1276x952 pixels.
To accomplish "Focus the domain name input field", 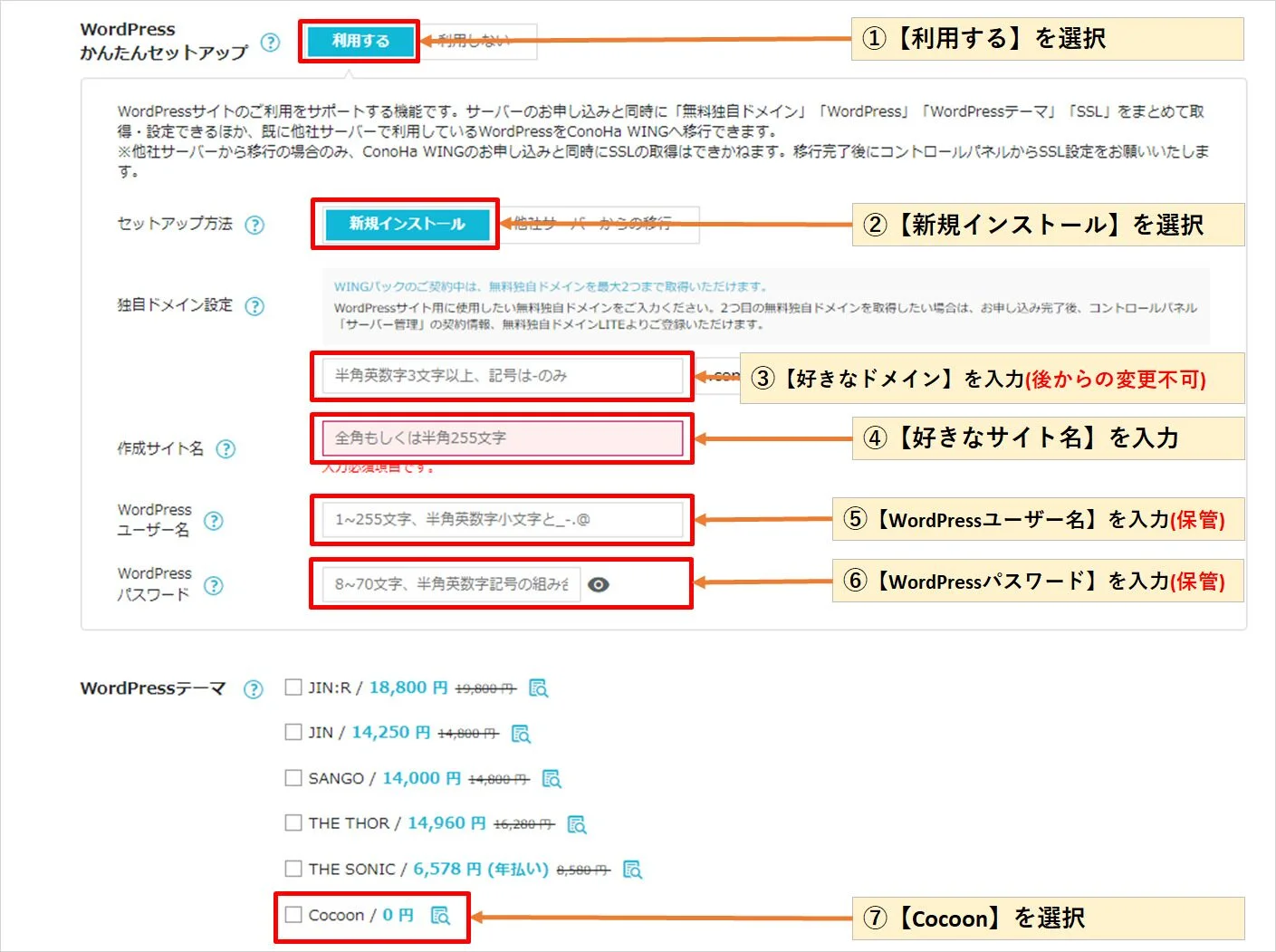I will click(x=502, y=376).
